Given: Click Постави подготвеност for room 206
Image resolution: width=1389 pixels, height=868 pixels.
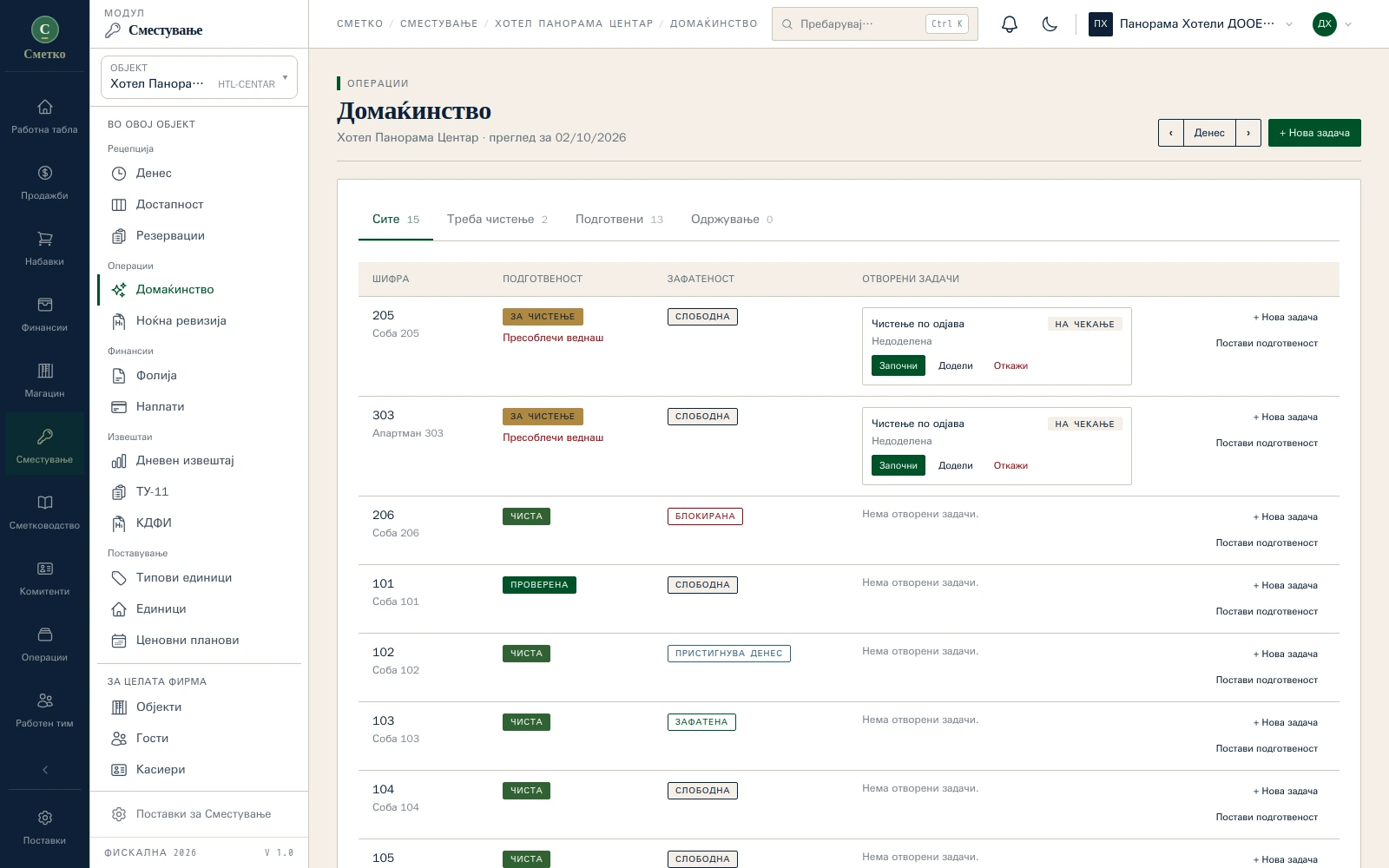Looking at the screenshot, I should 1267,543.
